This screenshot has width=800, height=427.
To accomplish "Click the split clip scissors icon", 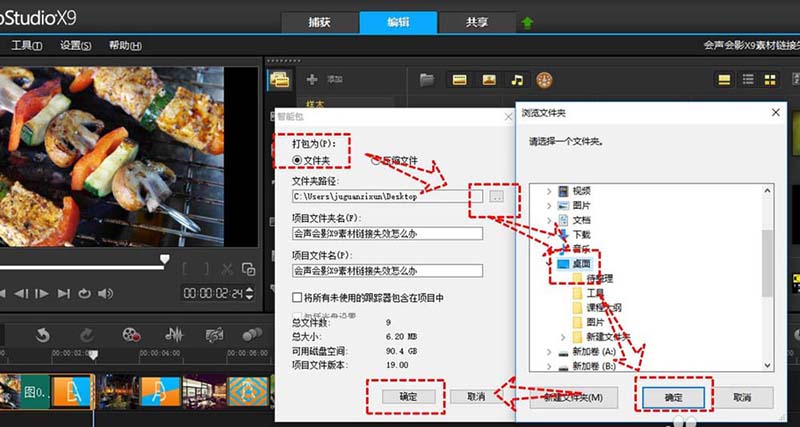I will coord(227,269).
